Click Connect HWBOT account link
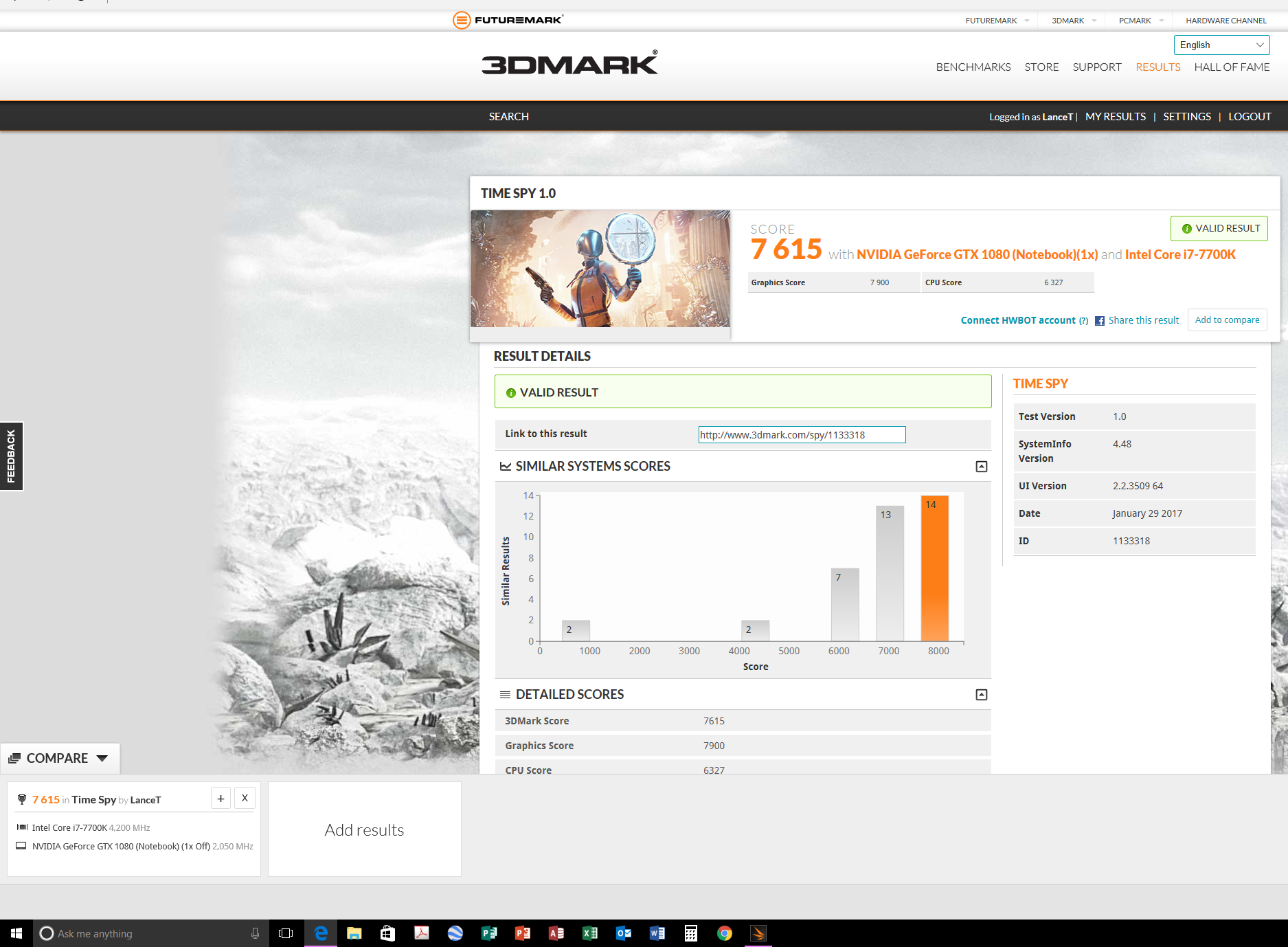 click(x=1018, y=321)
